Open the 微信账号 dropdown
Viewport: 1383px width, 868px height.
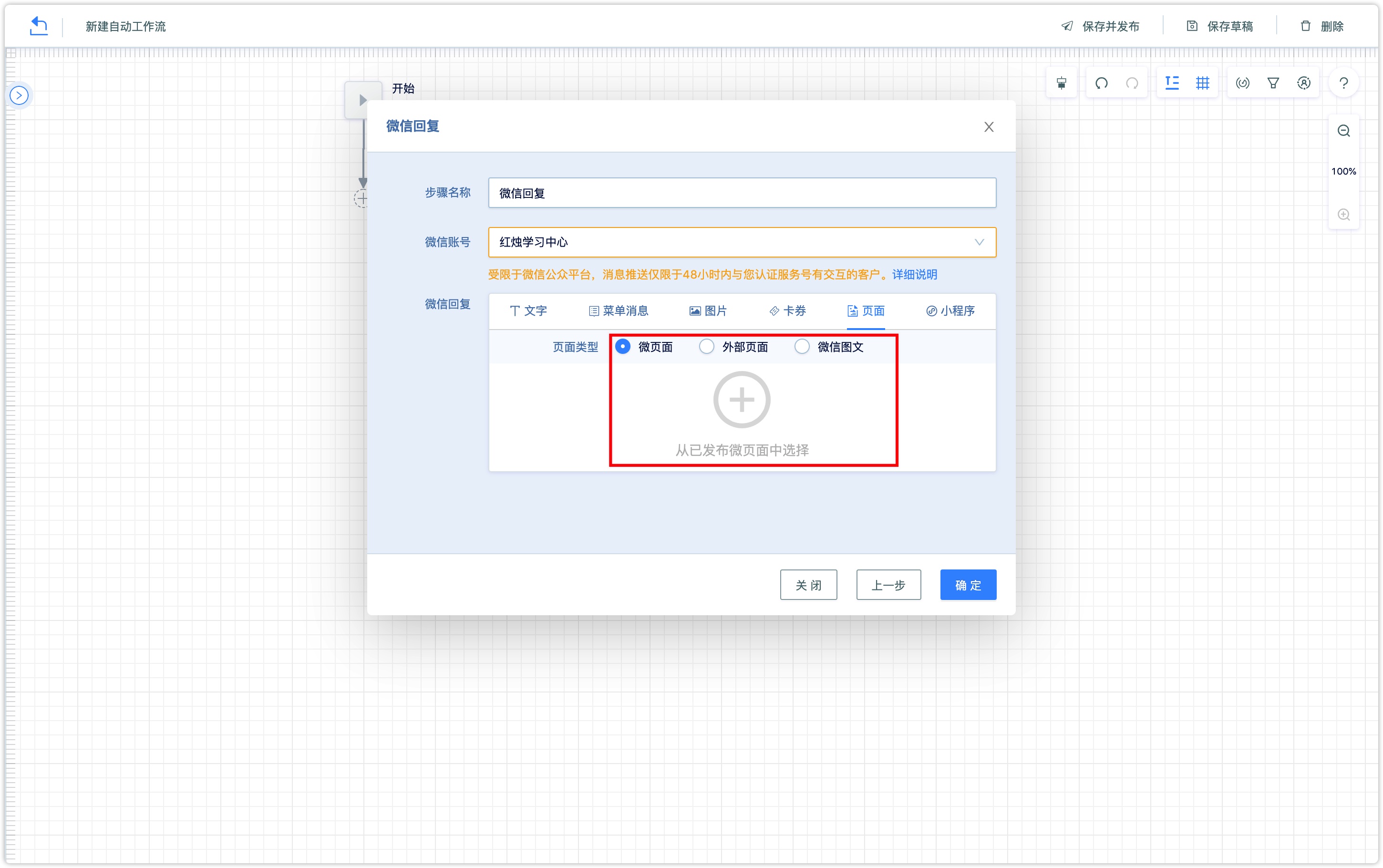pos(742,242)
